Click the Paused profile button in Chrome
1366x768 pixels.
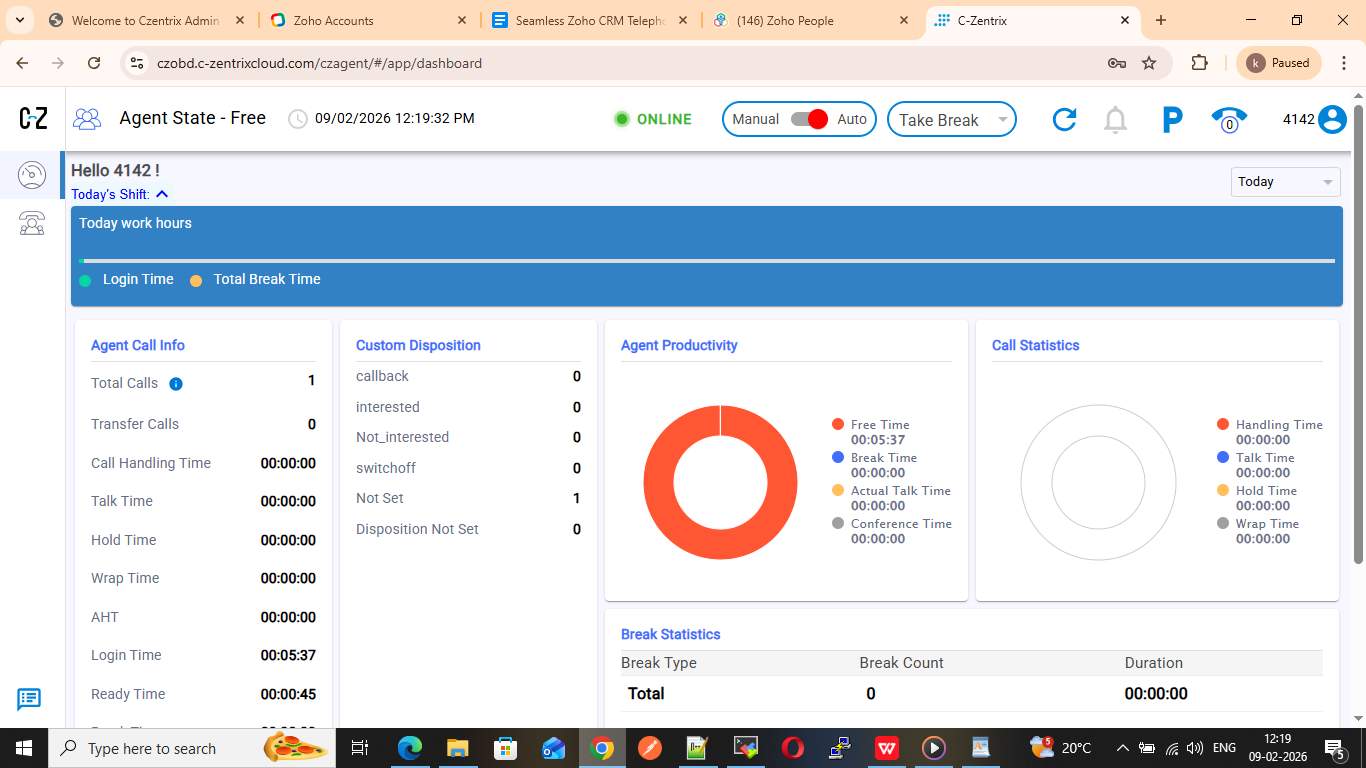[1279, 63]
